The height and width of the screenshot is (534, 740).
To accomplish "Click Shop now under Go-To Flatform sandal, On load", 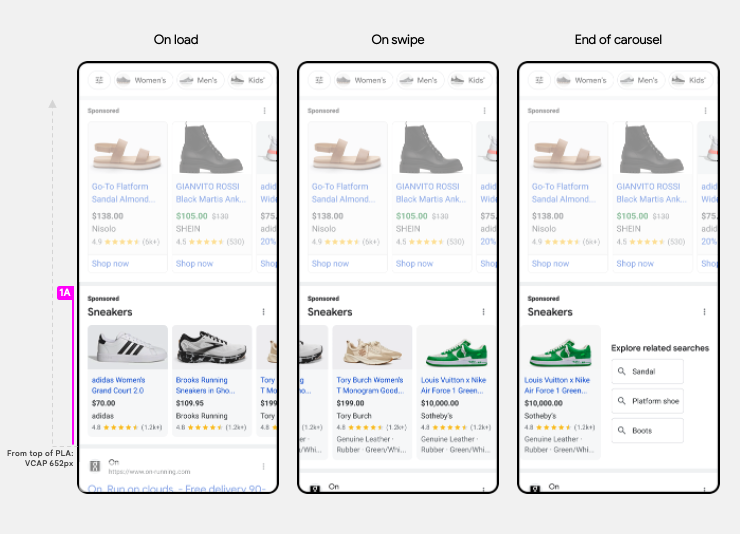I will (110, 264).
